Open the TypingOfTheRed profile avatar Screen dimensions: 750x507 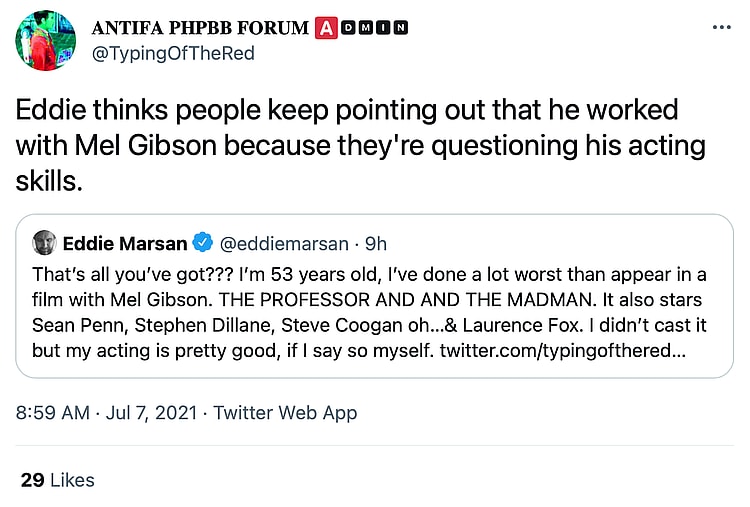46,41
